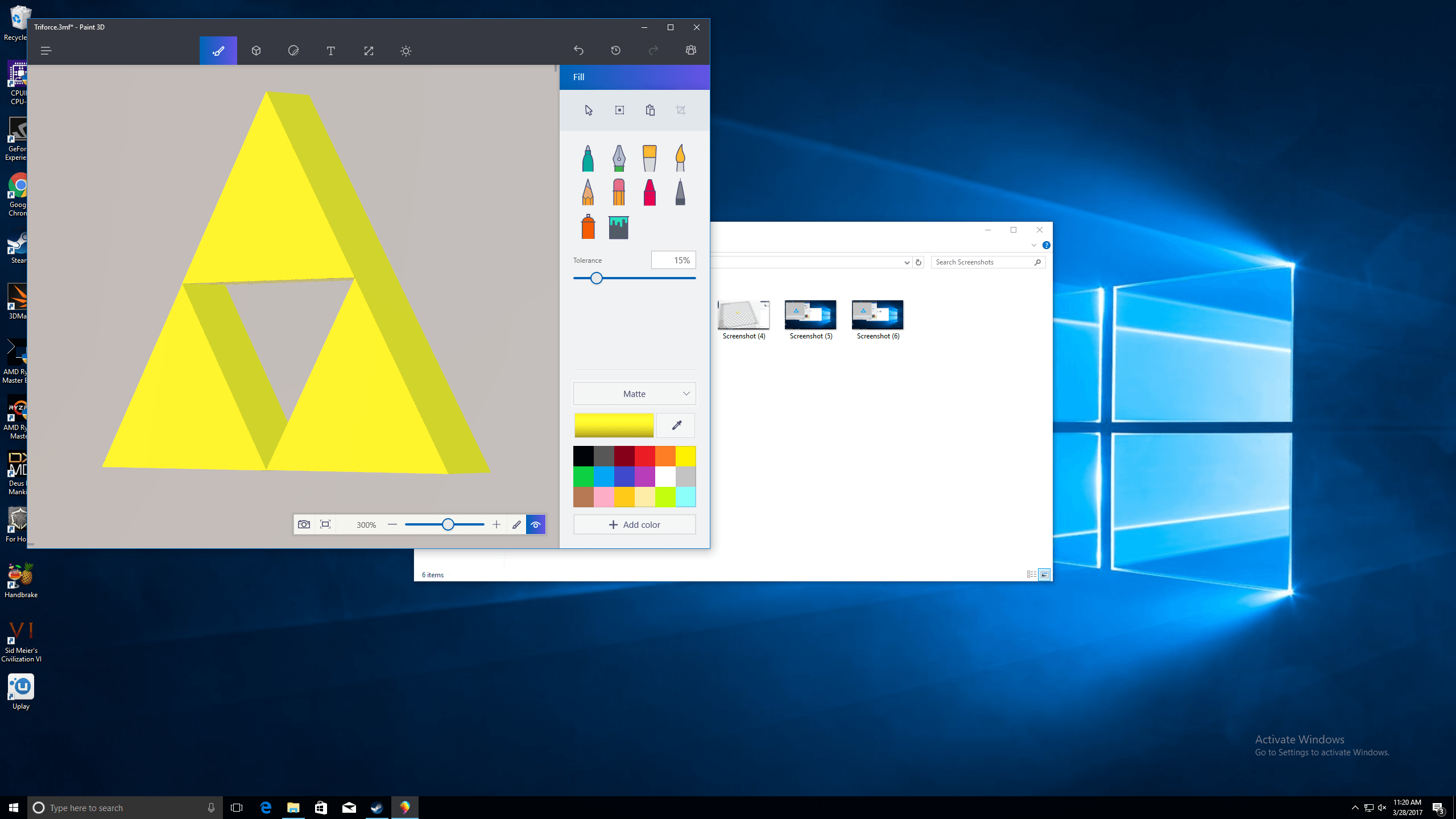Choose the pink color swatch
This screenshot has height=819, width=1456.
click(604, 497)
